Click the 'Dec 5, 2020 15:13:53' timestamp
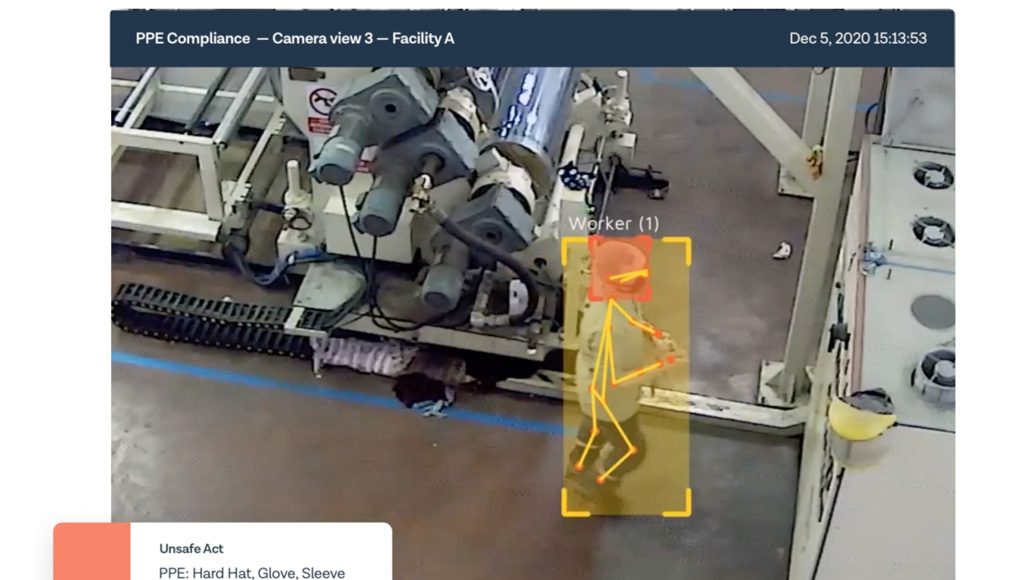 (857, 39)
